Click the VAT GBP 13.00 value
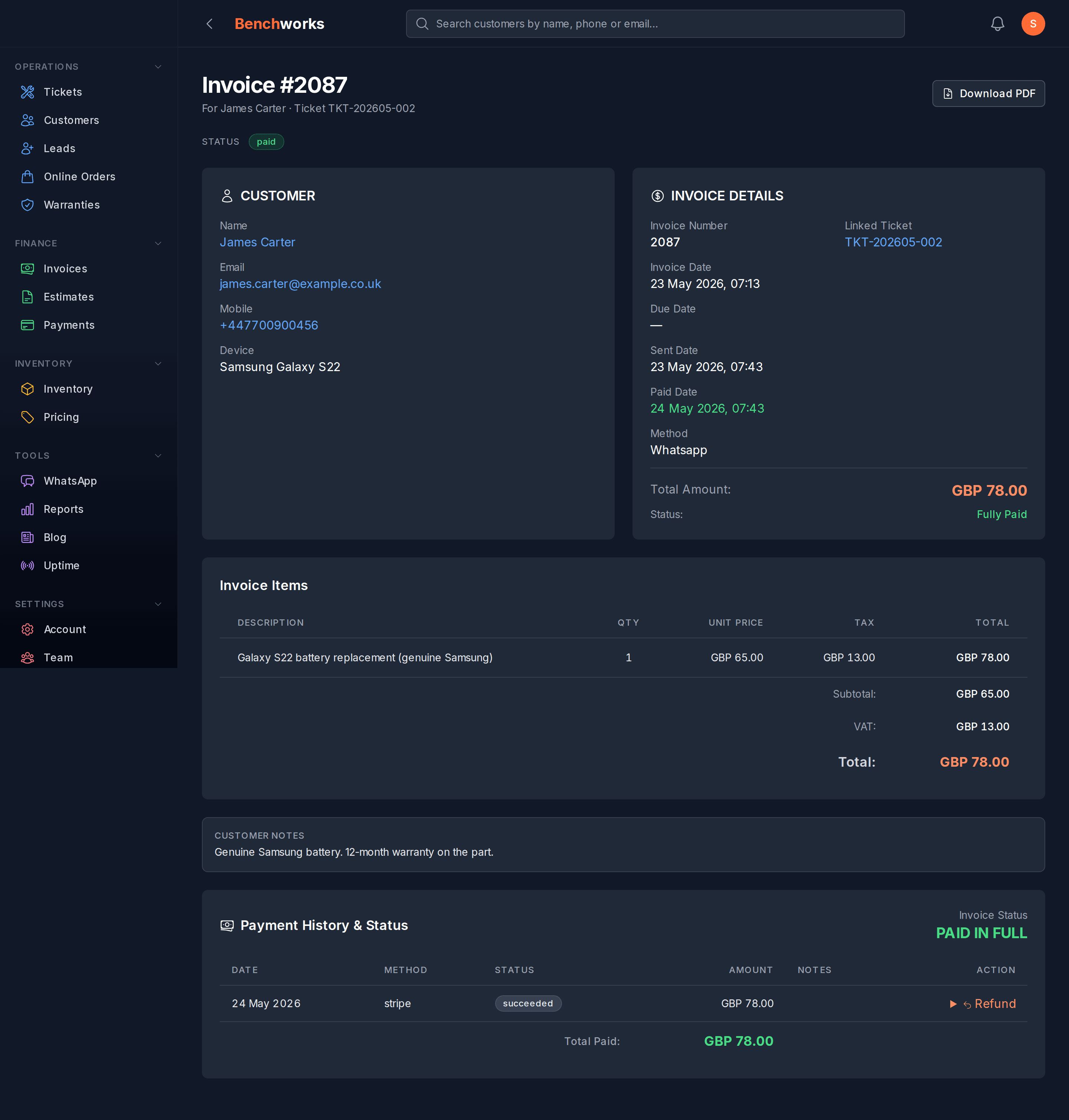 (x=983, y=727)
